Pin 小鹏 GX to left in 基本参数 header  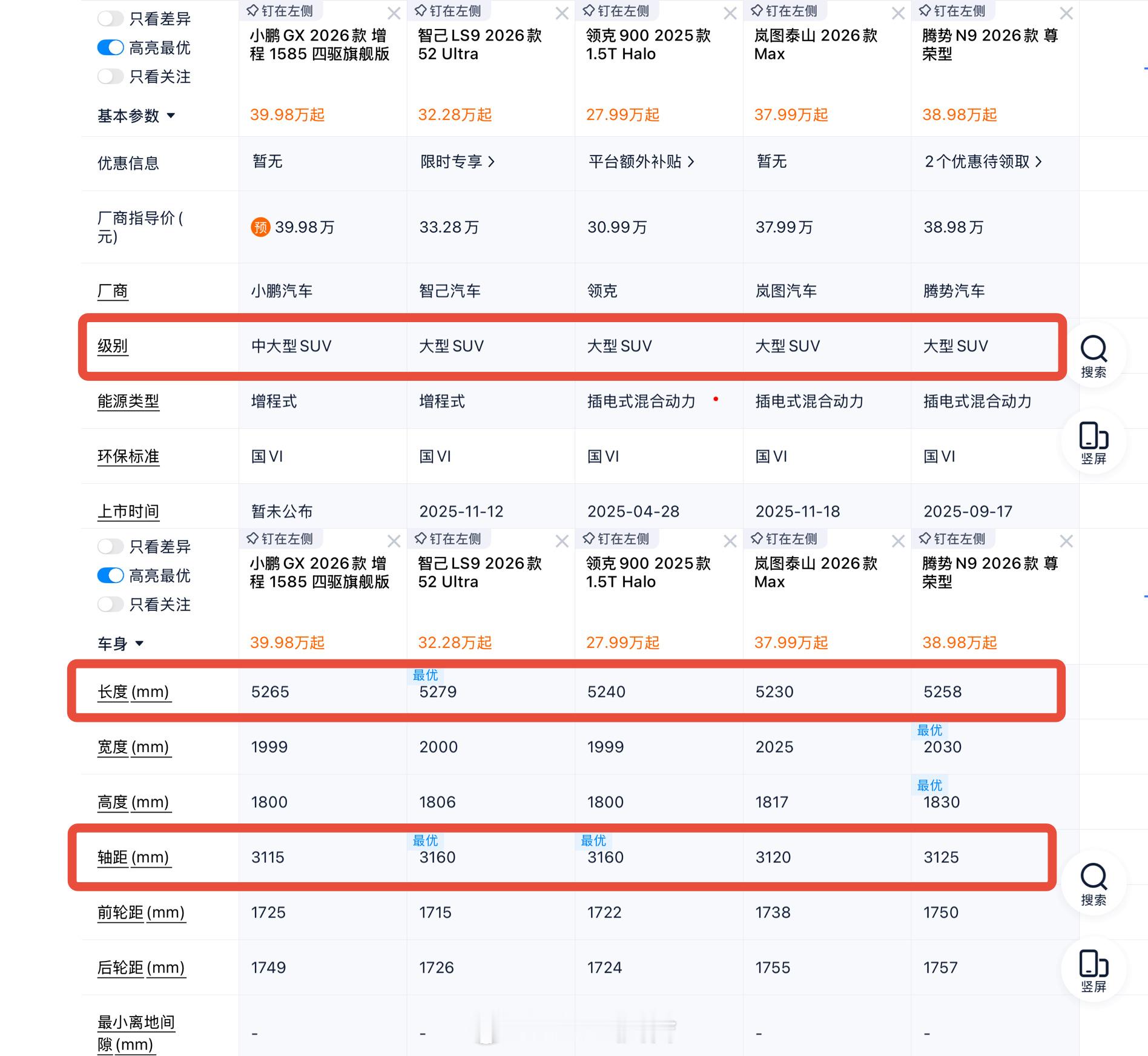(x=280, y=11)
